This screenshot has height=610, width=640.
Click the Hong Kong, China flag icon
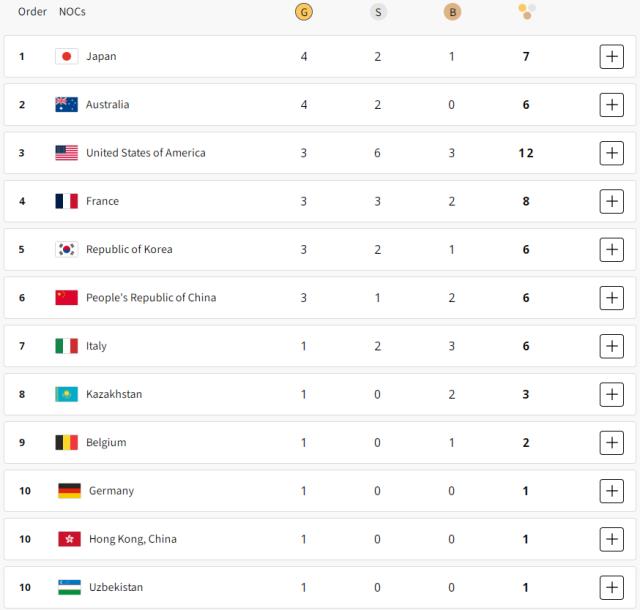(x=69, y=539)
